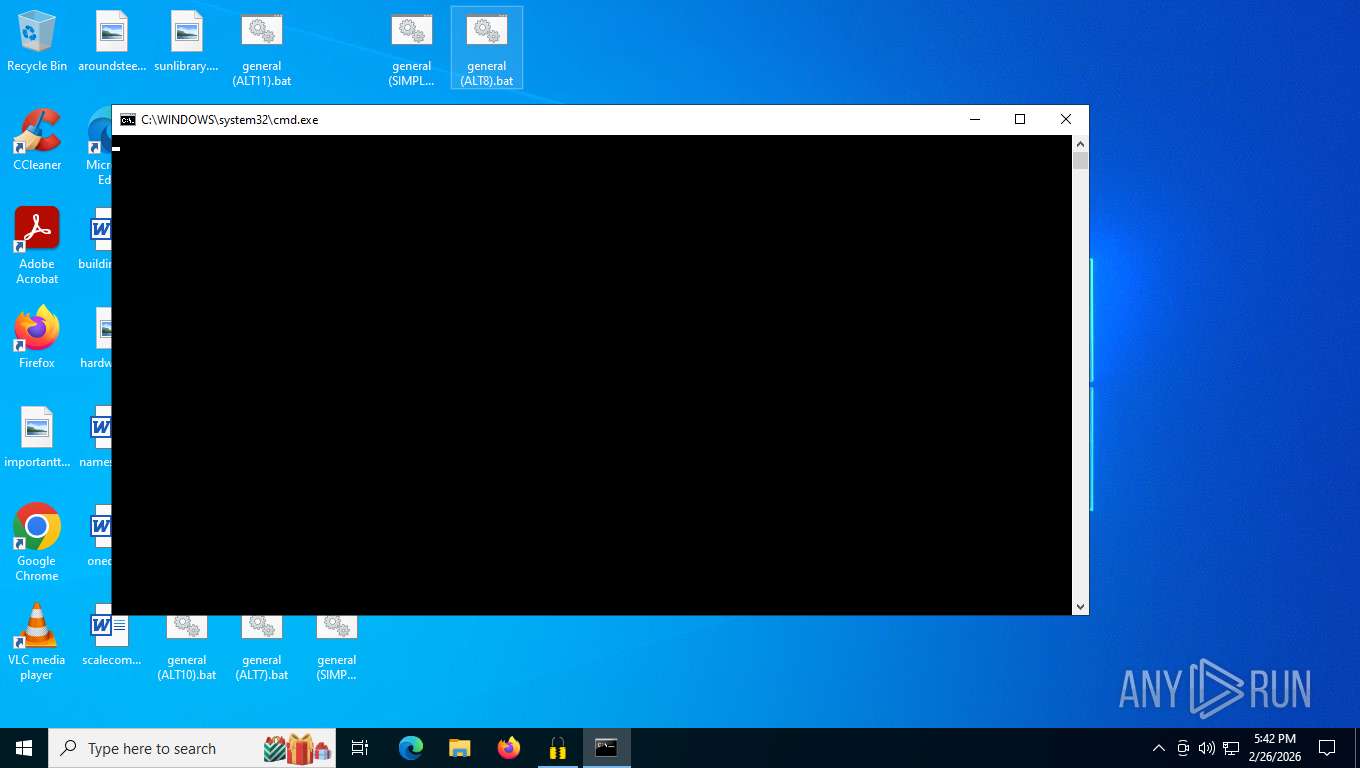Screen dimensions: 1360x768
Task: Select the VLC media player shortcut
Action: coord(37,642)
